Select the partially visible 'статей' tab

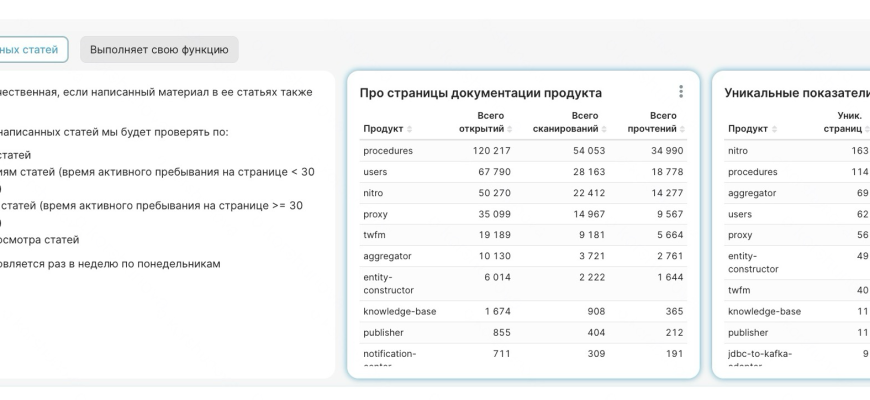[x=32, y=49]
